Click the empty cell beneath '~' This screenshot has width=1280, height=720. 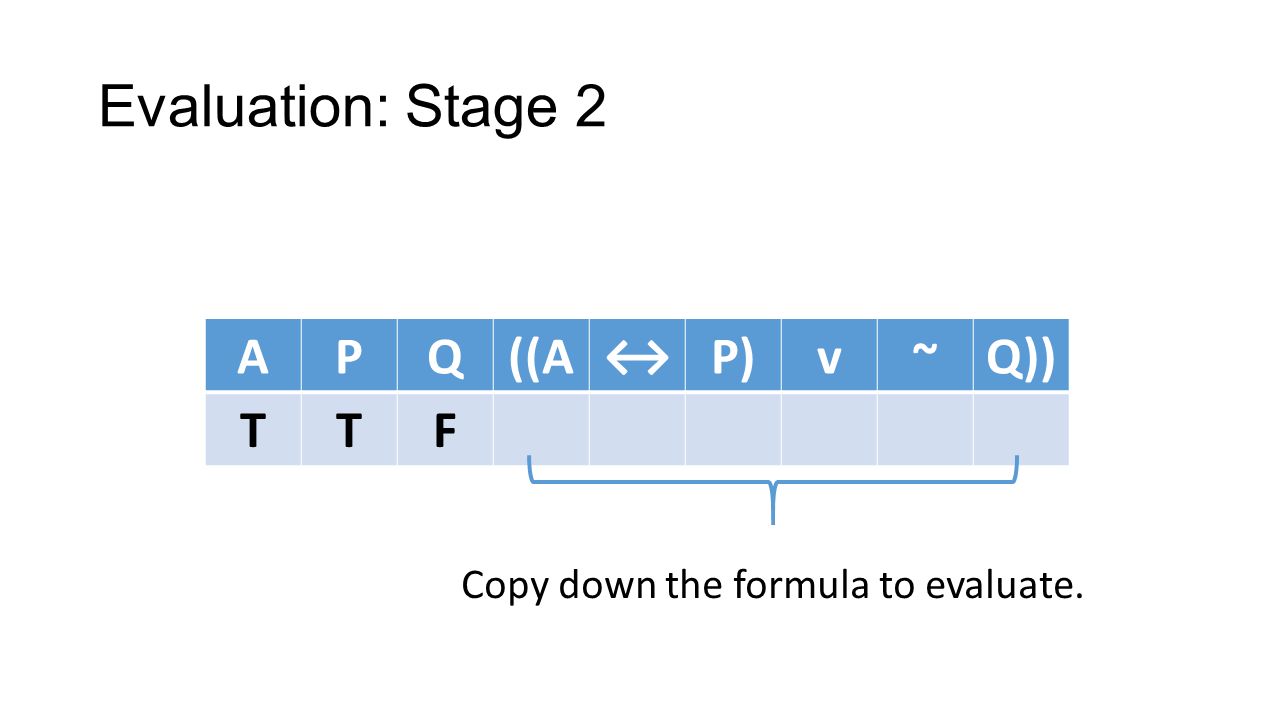click(925, 429)
